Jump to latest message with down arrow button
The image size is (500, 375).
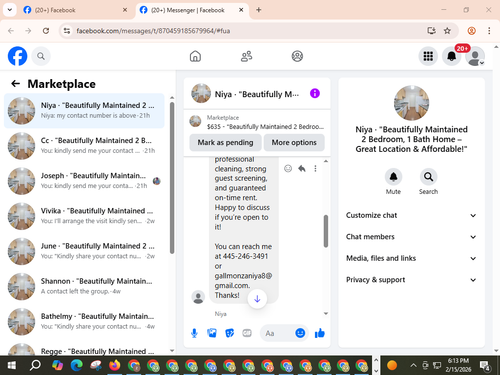tap(257, 299)
